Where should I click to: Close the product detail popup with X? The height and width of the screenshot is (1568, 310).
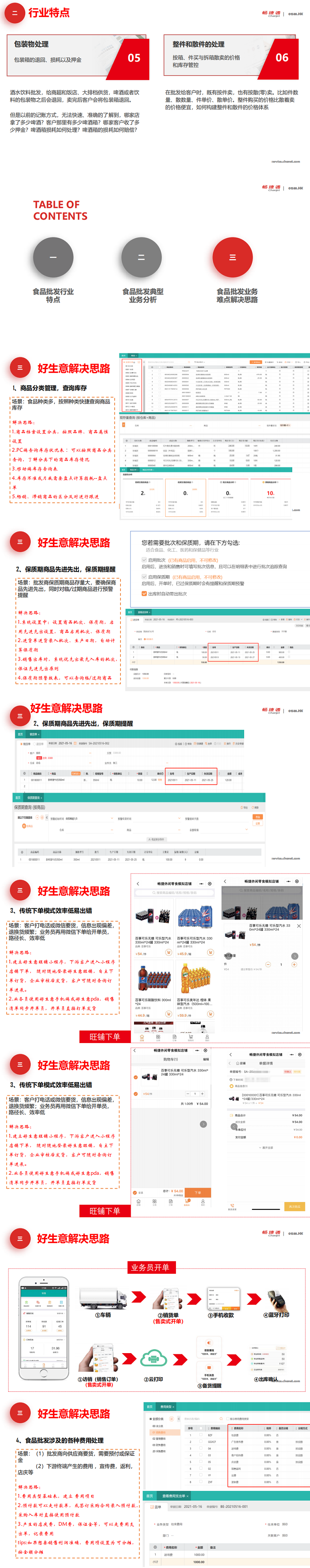coord(298,926)
